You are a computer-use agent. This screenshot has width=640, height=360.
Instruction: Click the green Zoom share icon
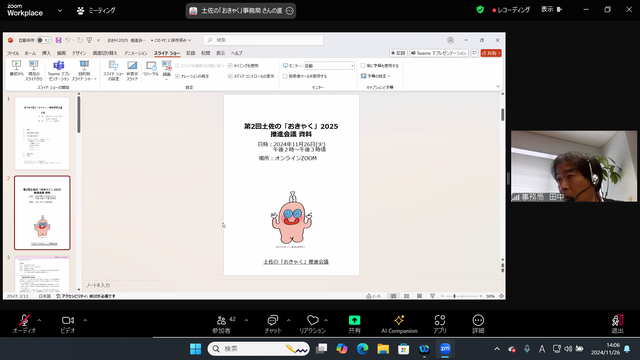pos(354,320)
